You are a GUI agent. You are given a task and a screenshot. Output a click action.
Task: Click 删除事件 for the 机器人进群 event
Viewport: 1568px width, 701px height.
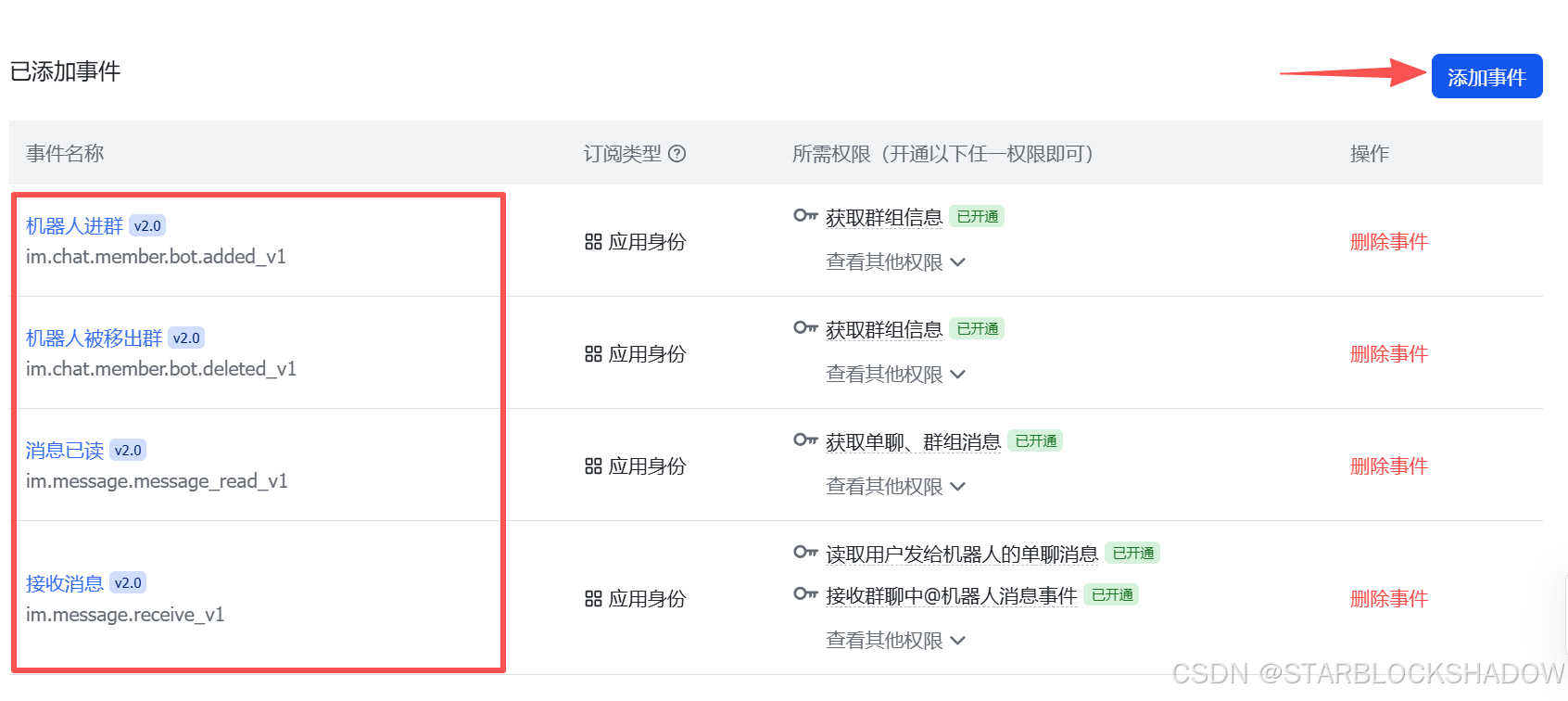pyautogui.click(x=1389, y=241)
